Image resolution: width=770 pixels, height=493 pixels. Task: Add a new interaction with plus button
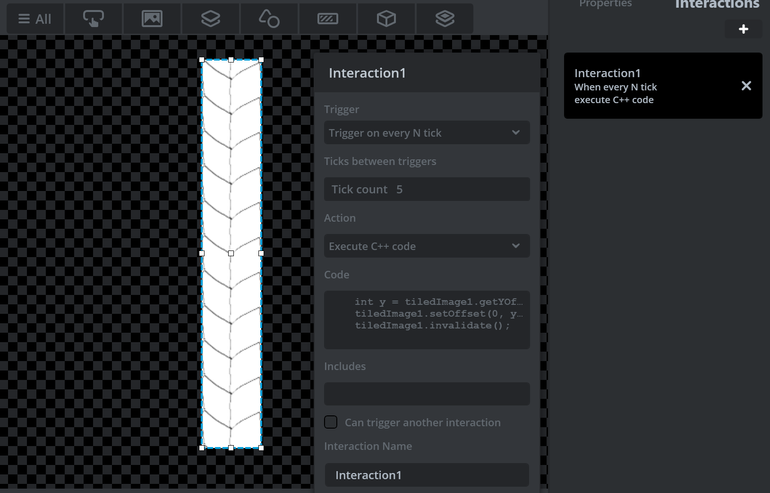tap(743, 29)
